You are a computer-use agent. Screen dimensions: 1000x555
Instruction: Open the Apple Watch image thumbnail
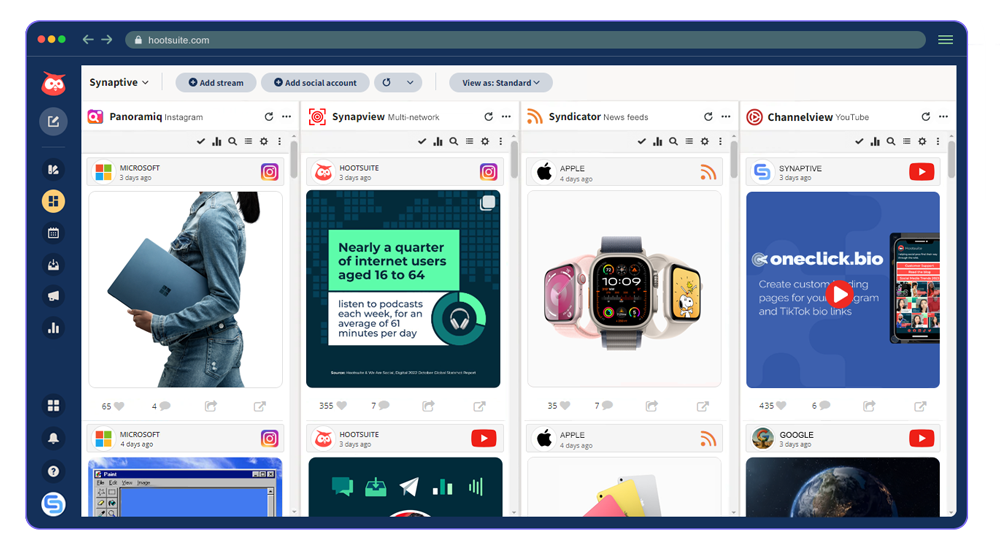click(624, 289)
